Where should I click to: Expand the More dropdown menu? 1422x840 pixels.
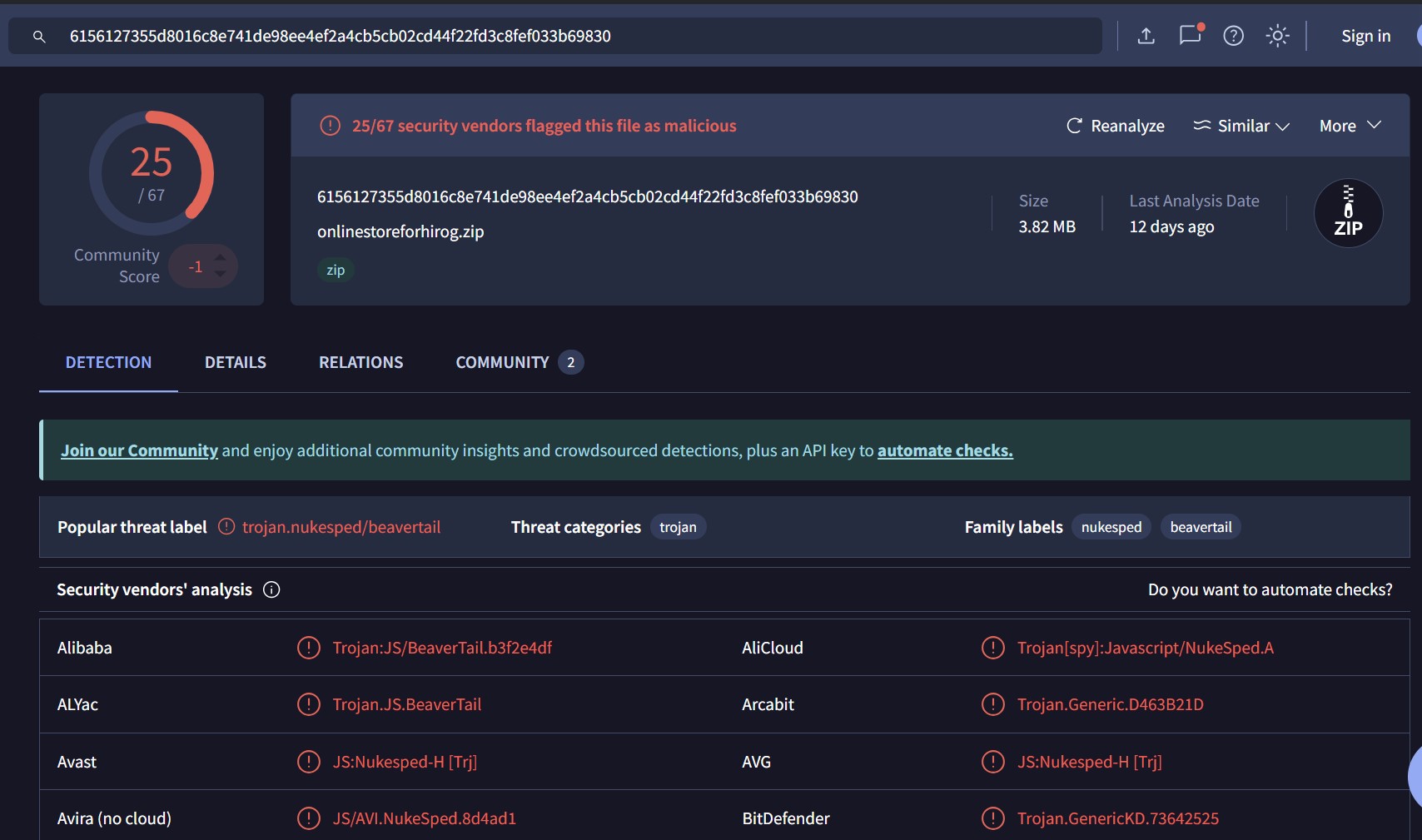[x=1350, y=126]
